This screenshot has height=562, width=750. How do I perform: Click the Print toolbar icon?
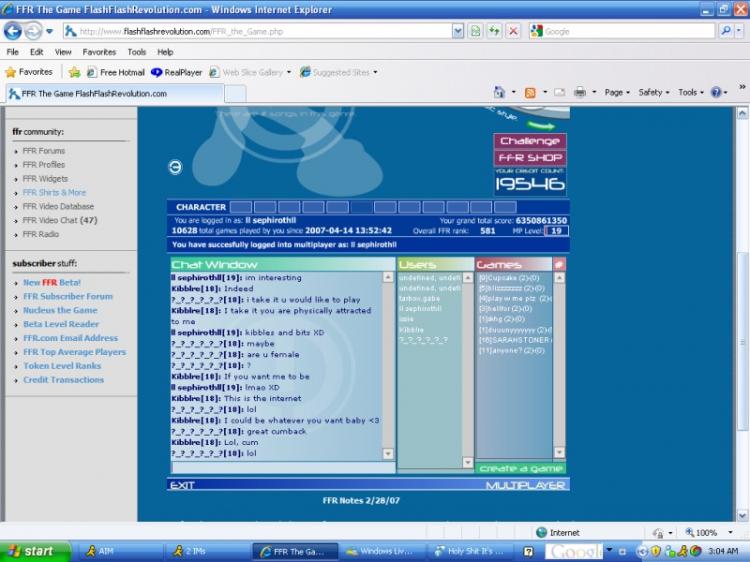pyautogui.click(x=580, y=92)
